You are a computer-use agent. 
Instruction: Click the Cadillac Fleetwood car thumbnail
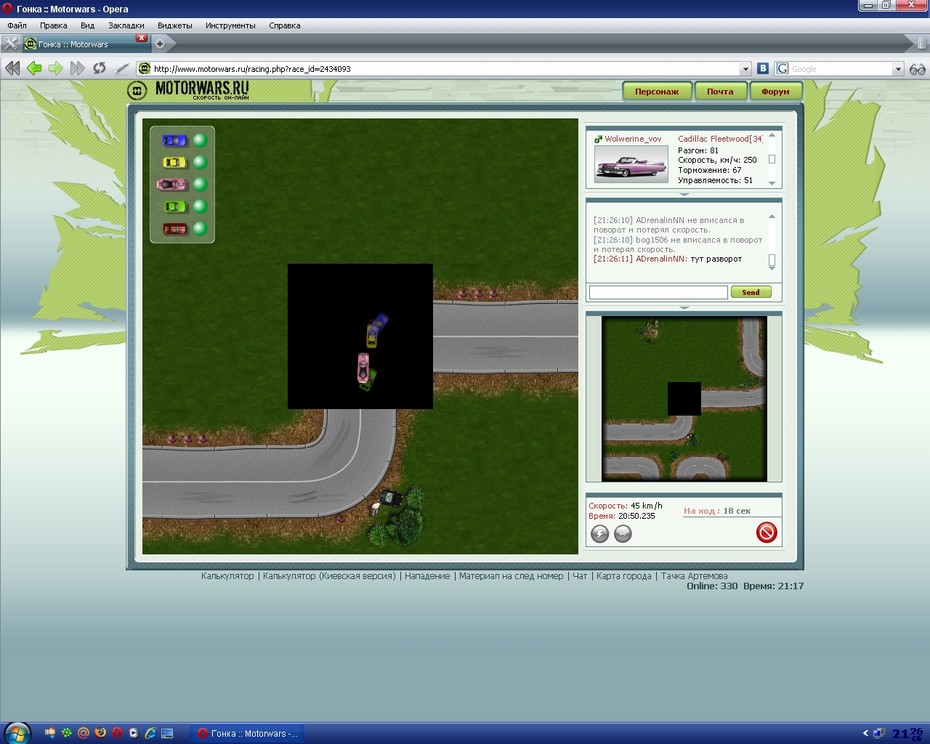click(631, 164)
